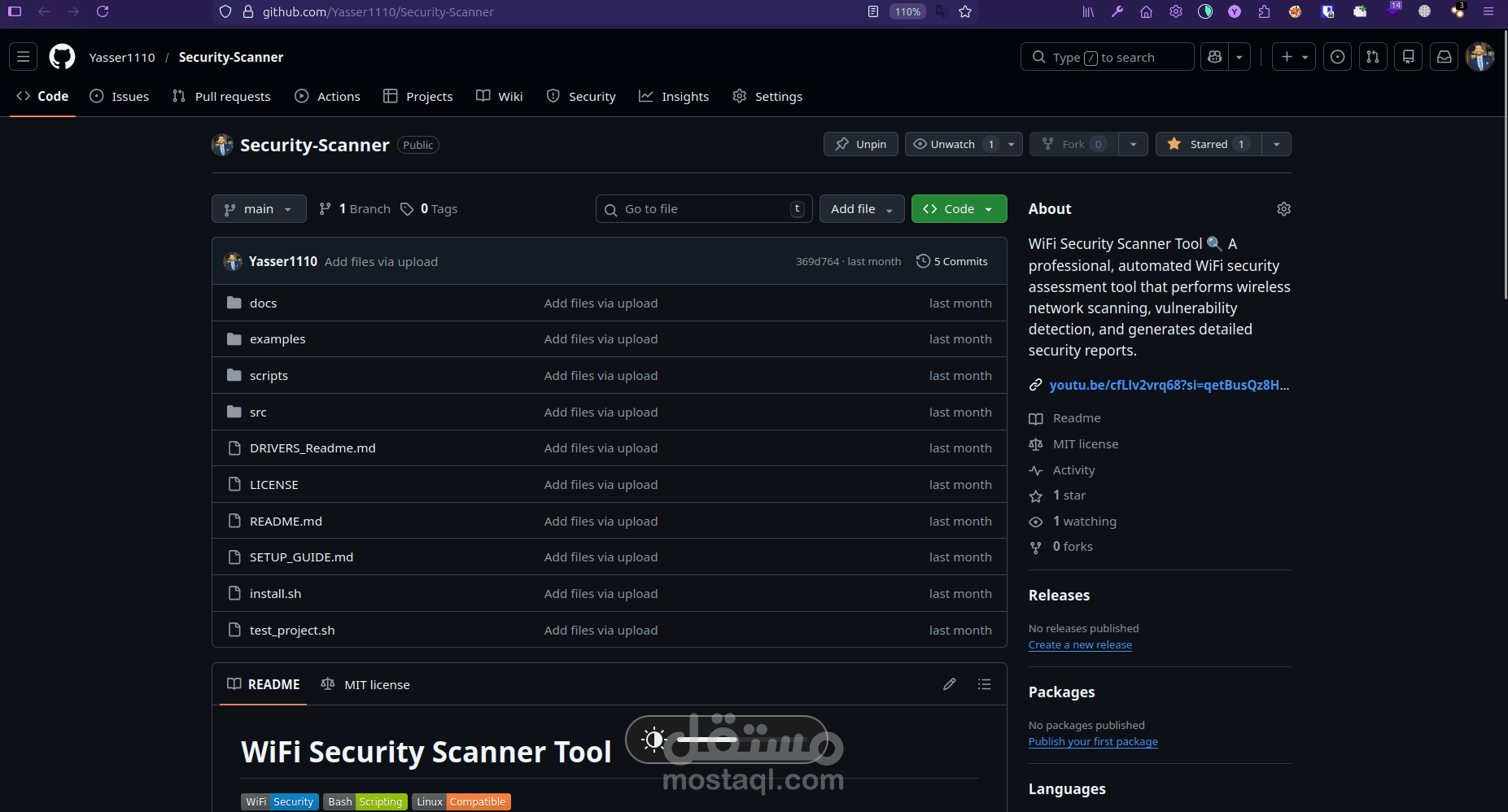Open the scripts folder
Image resolution: width=1508 pixels, height=812 pixels.
click(x=269, y=376)
